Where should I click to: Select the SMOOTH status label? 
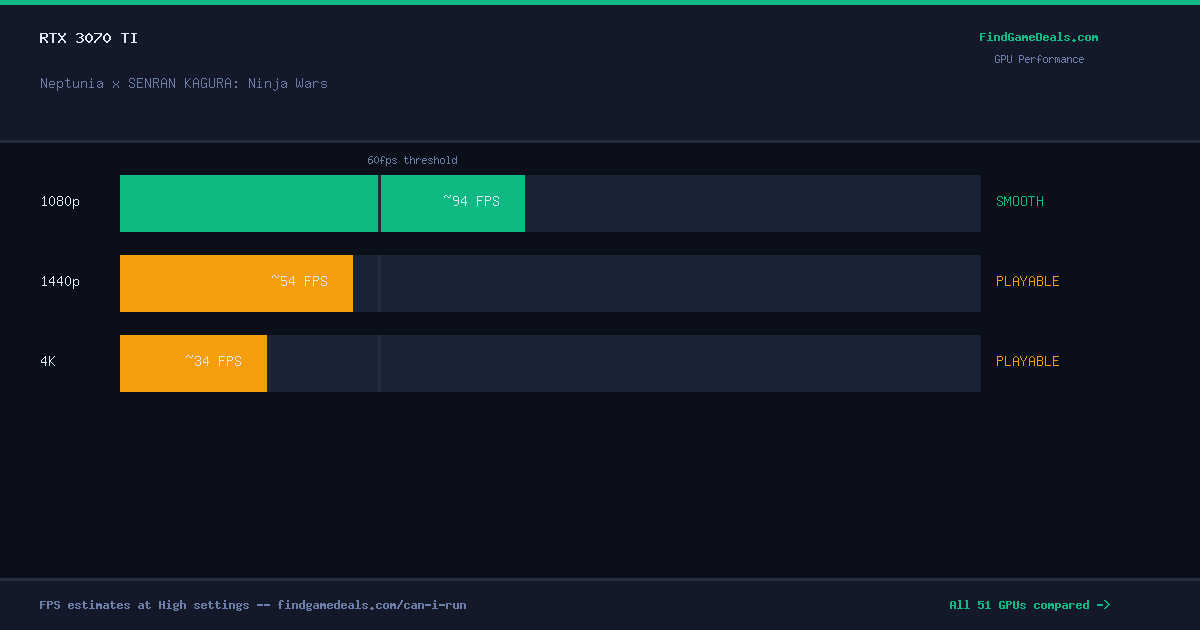[x=1020, y=201]
